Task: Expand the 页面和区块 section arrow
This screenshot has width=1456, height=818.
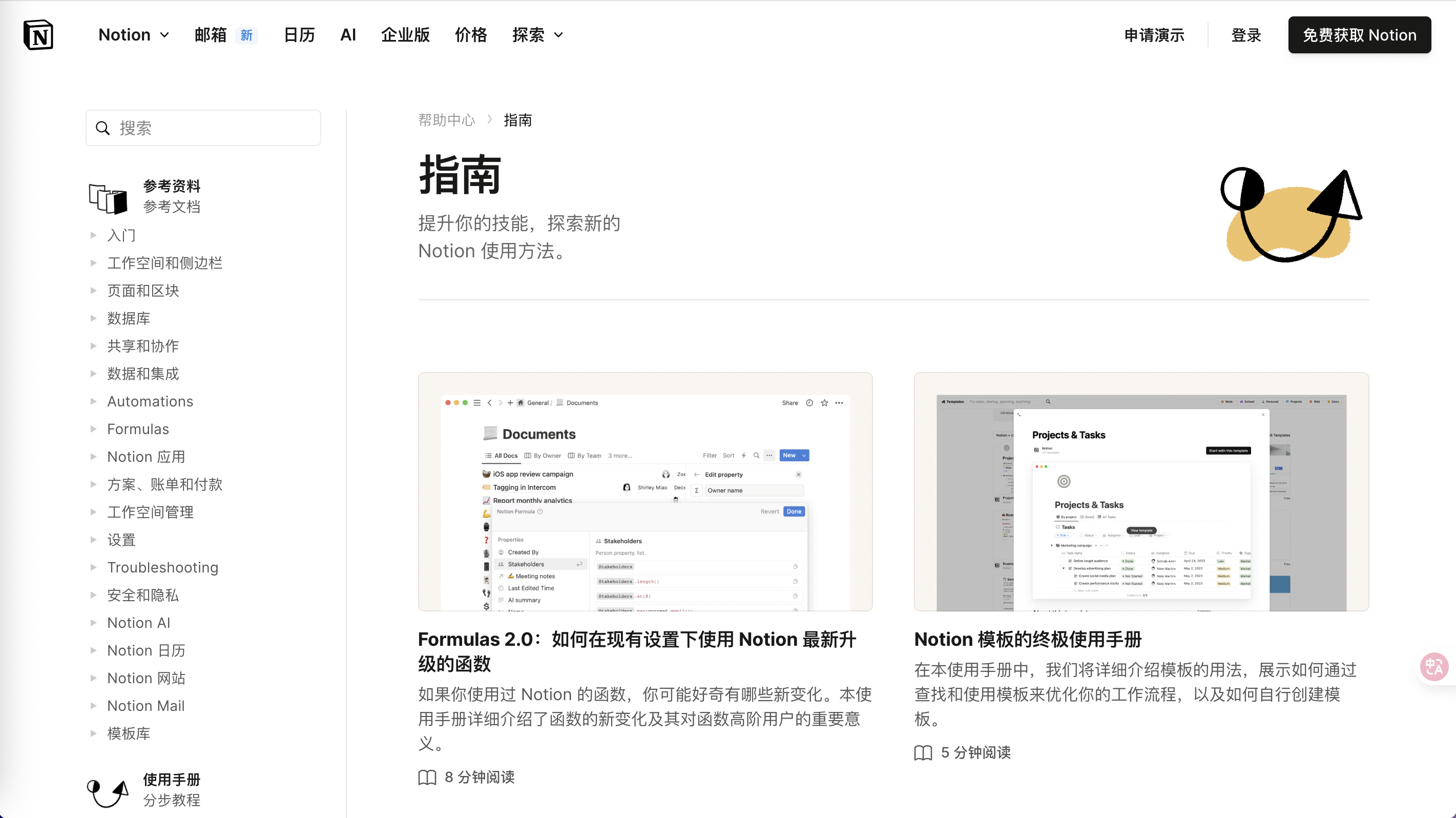Action: coord(94,291)
